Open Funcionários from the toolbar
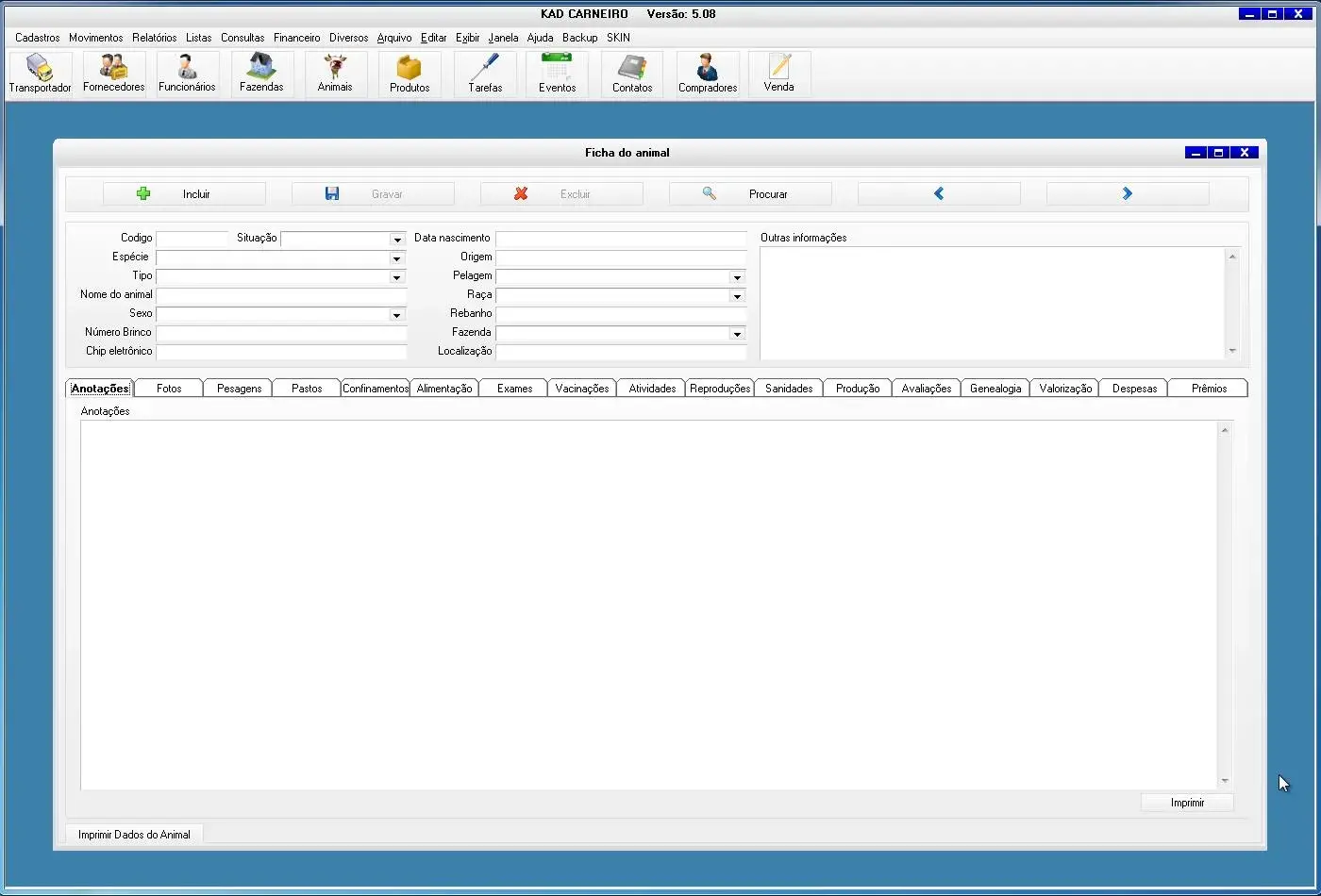The height and width of the screenshot is (896, 1321). click(x=187, y=74)
